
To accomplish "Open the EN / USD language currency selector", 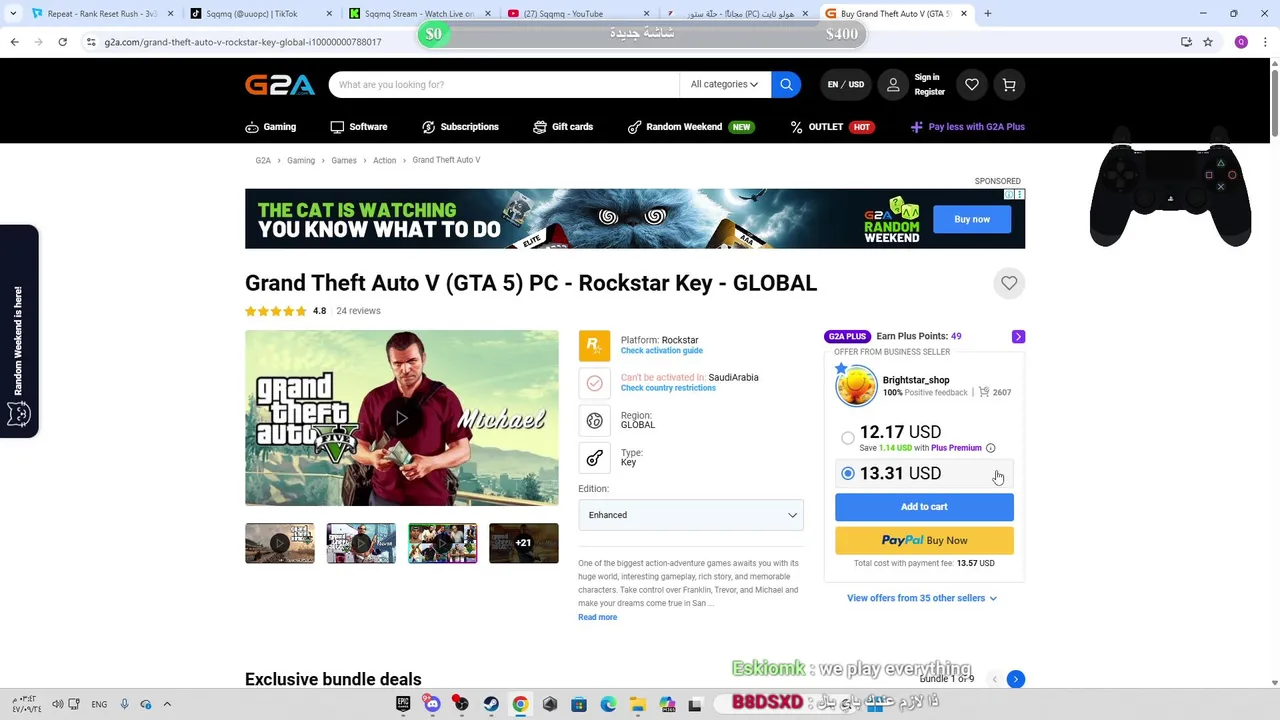I will pyautogui.click(x=846, y=85).
